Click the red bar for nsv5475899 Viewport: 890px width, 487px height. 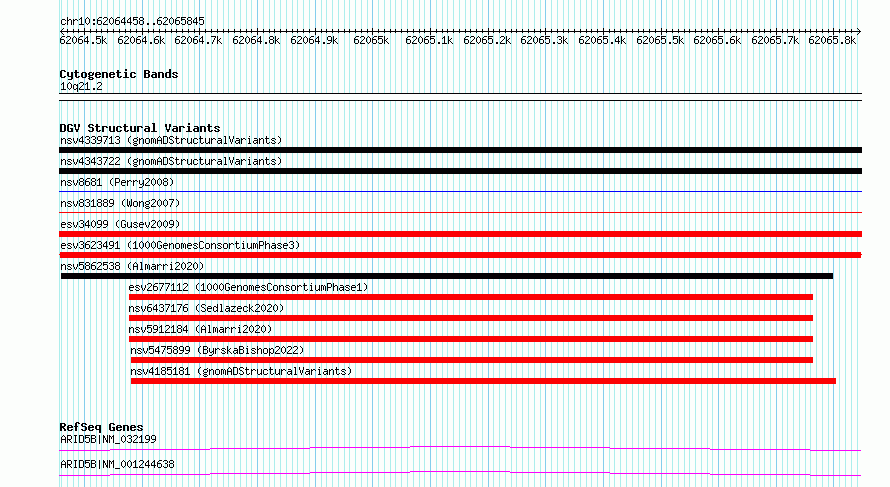[x=472, y=360]
